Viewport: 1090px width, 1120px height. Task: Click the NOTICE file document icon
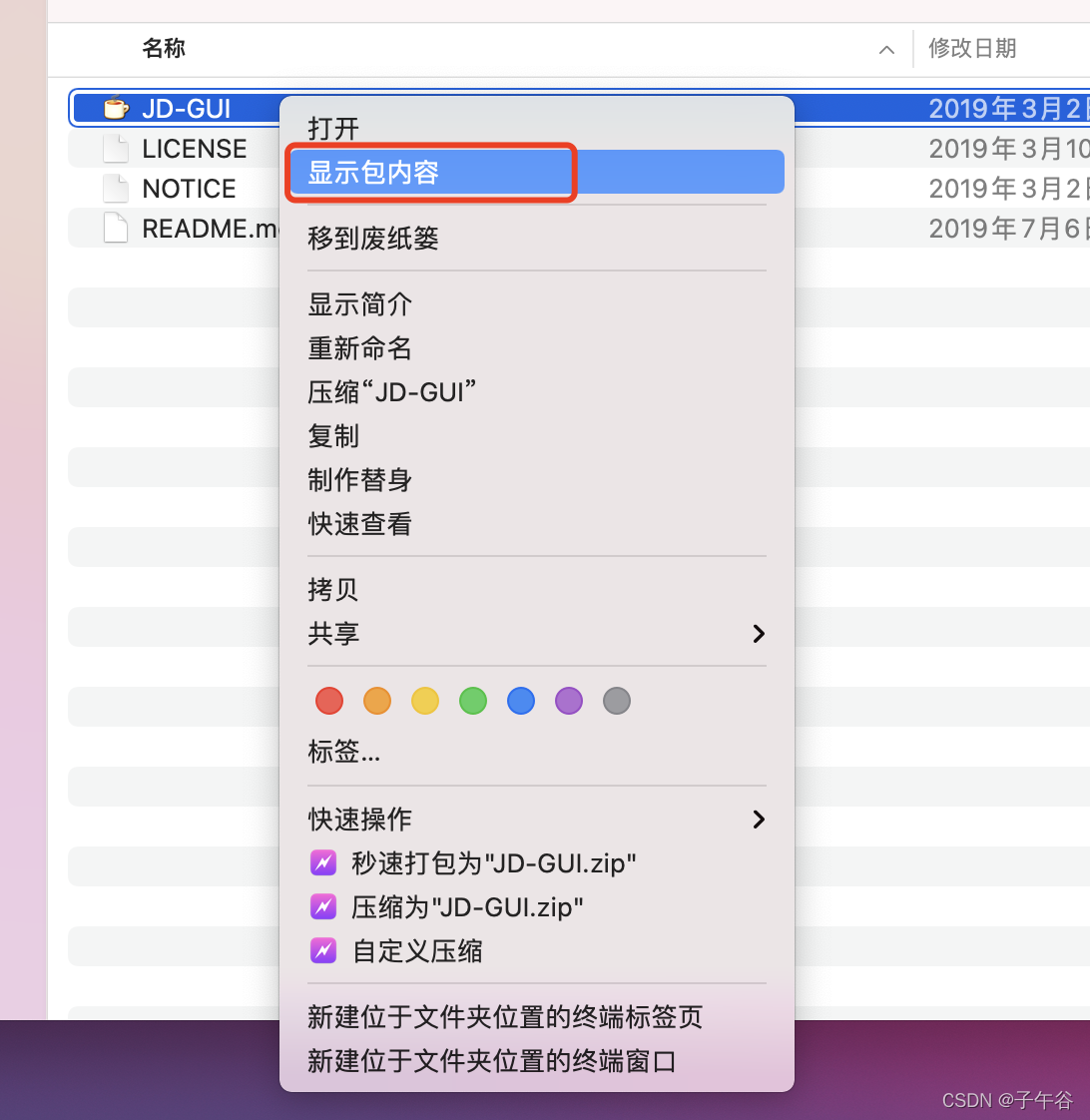coord(116,188)
